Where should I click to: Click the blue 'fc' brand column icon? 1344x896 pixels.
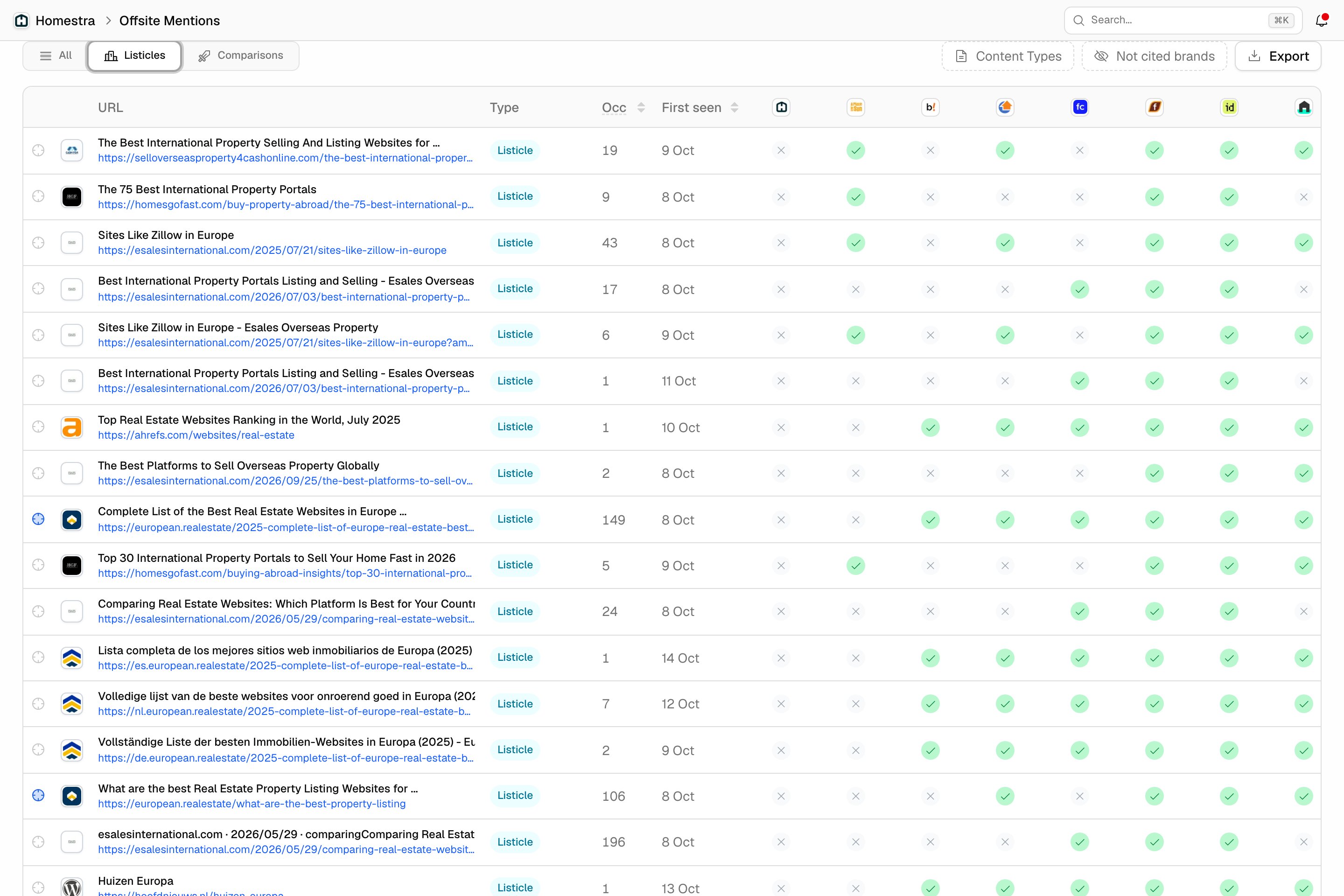point(1079,107)
